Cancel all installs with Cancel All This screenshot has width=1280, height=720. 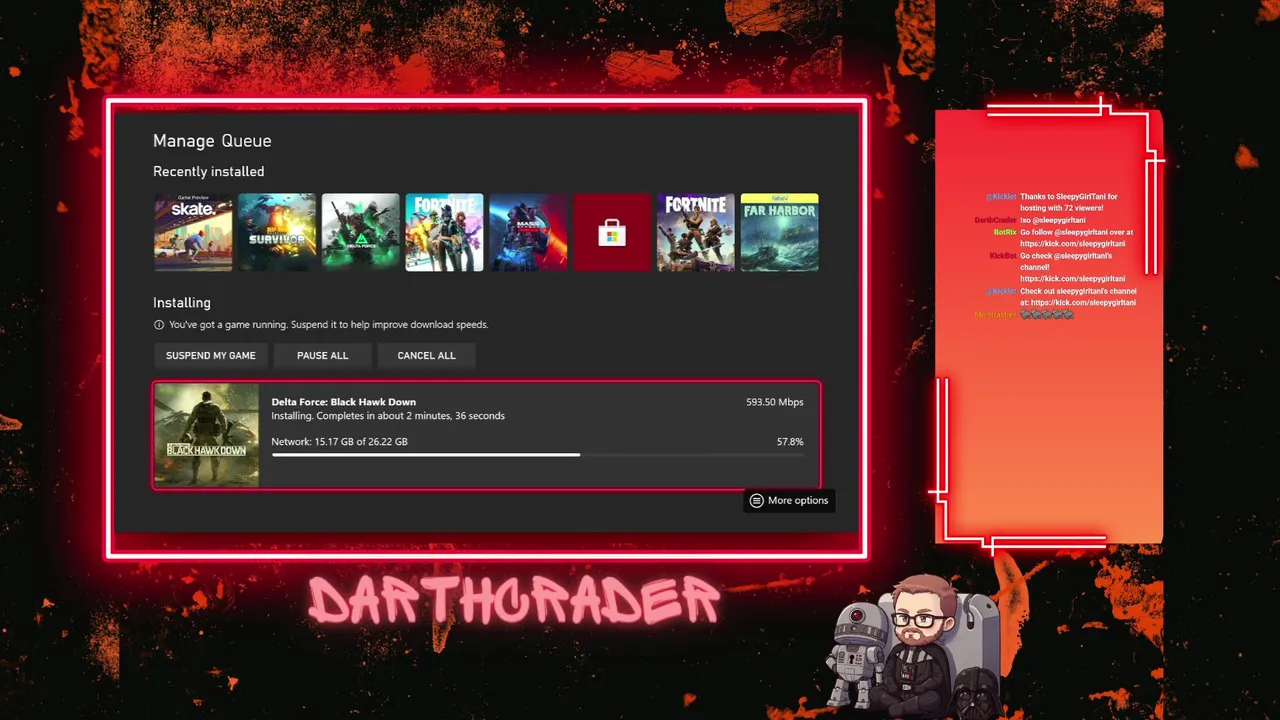[x=426, y=355]
